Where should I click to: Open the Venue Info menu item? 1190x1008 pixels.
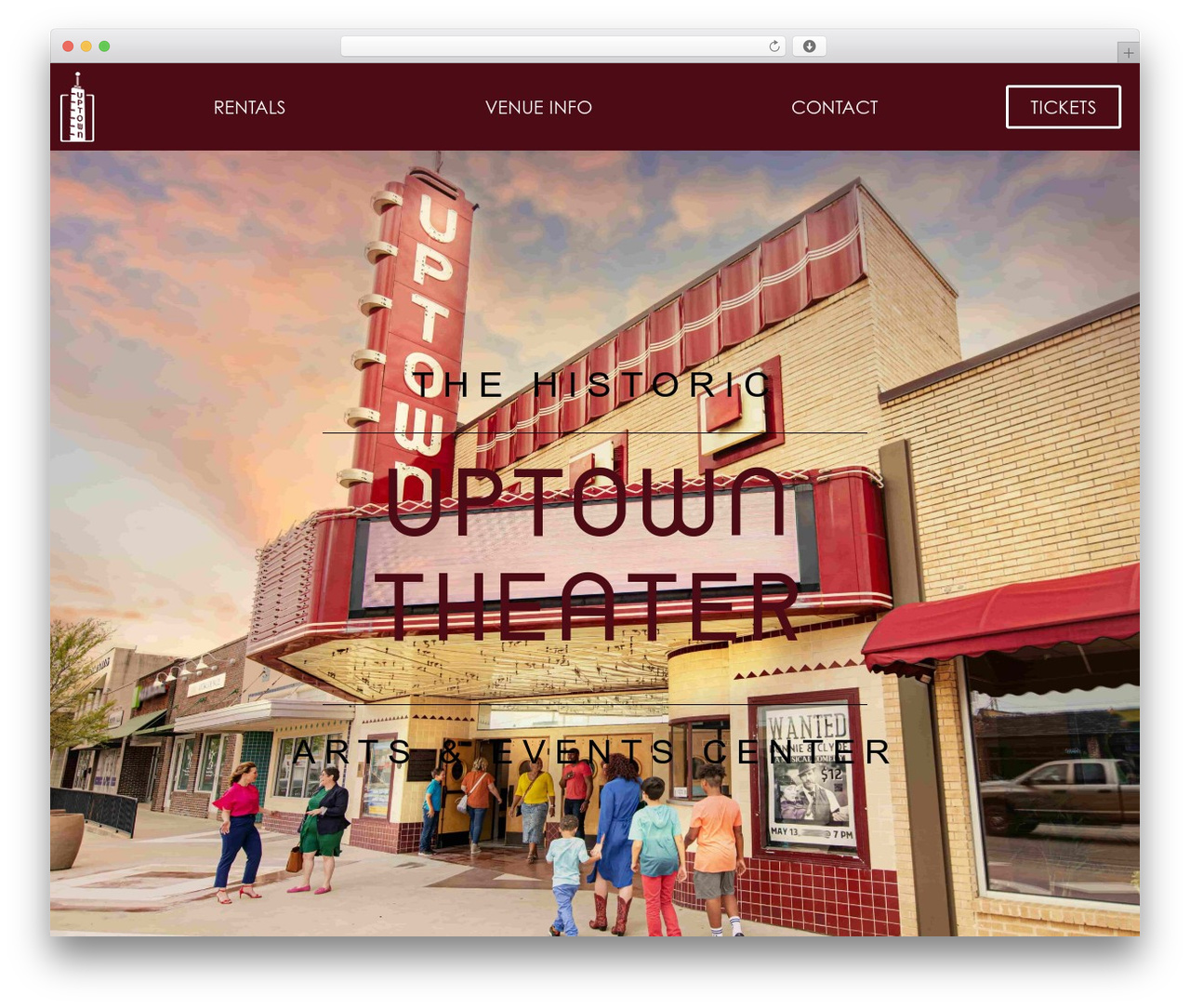538,107
